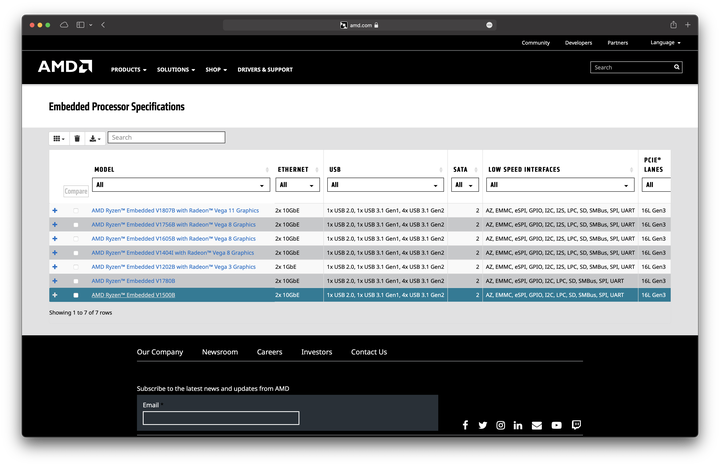Click the amd.com address bar

tap(359, 25)
